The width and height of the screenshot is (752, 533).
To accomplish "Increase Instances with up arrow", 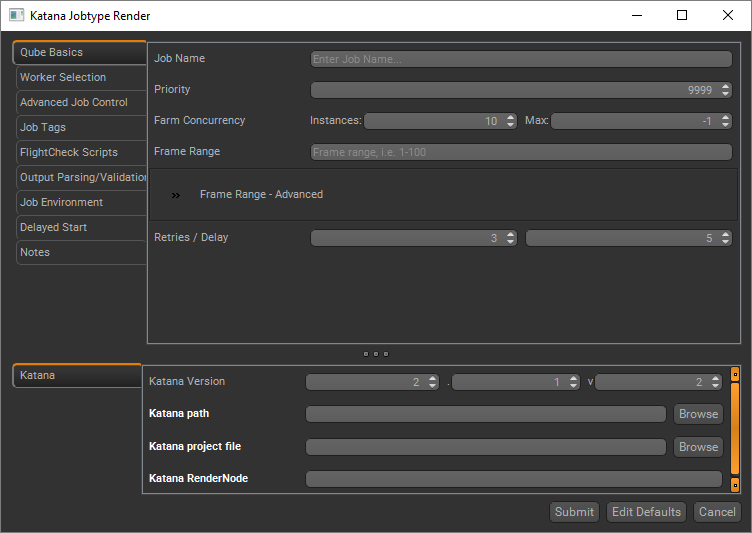I will 511,118.
